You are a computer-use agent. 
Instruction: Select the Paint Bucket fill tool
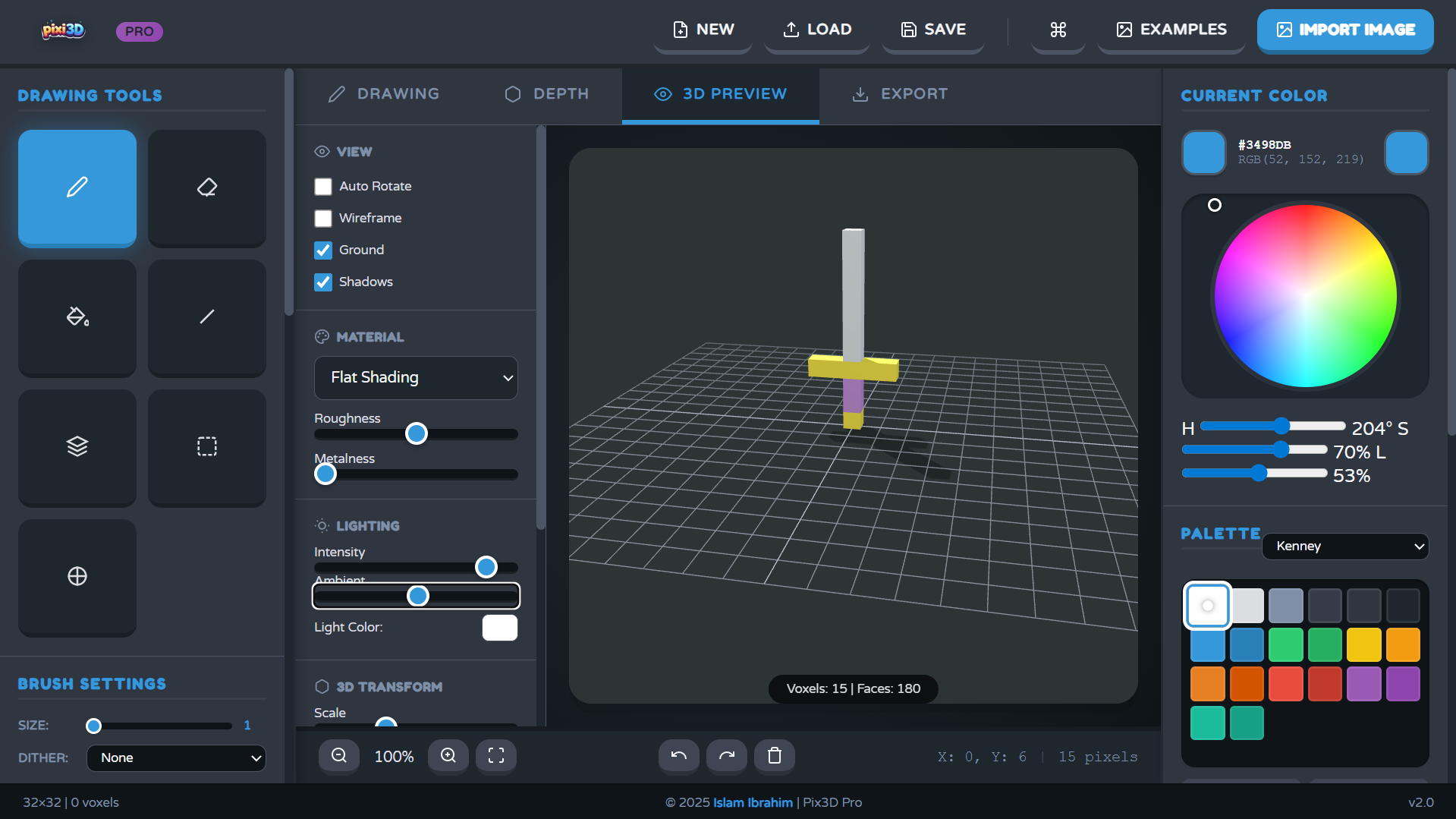click(77, 317)
